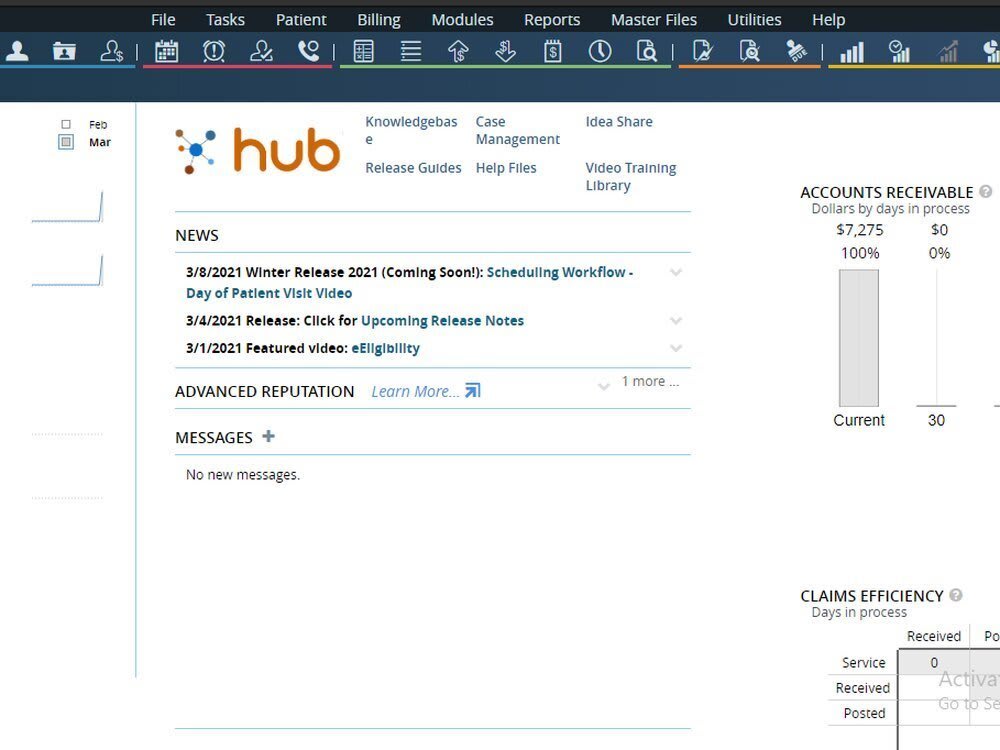Click the phone call icon
The width and height of the screenshot is (1000, 750).
[x=309, y=51]
